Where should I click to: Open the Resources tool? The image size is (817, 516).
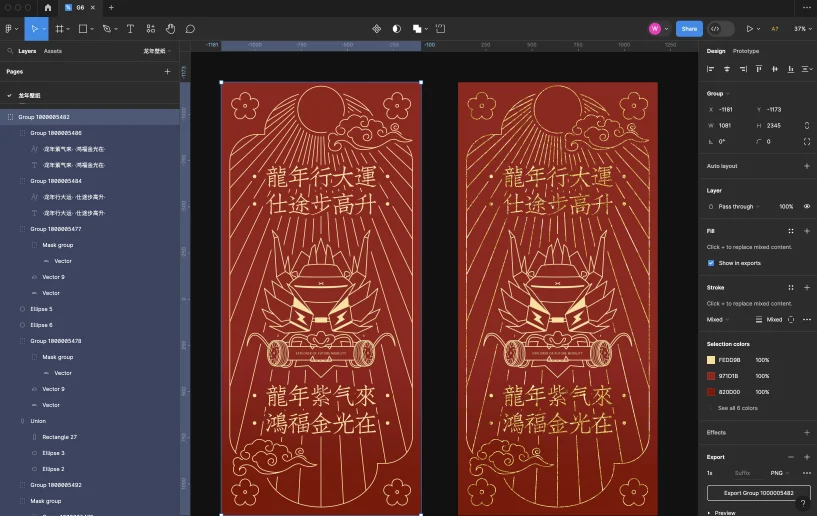tap(150, 29)
